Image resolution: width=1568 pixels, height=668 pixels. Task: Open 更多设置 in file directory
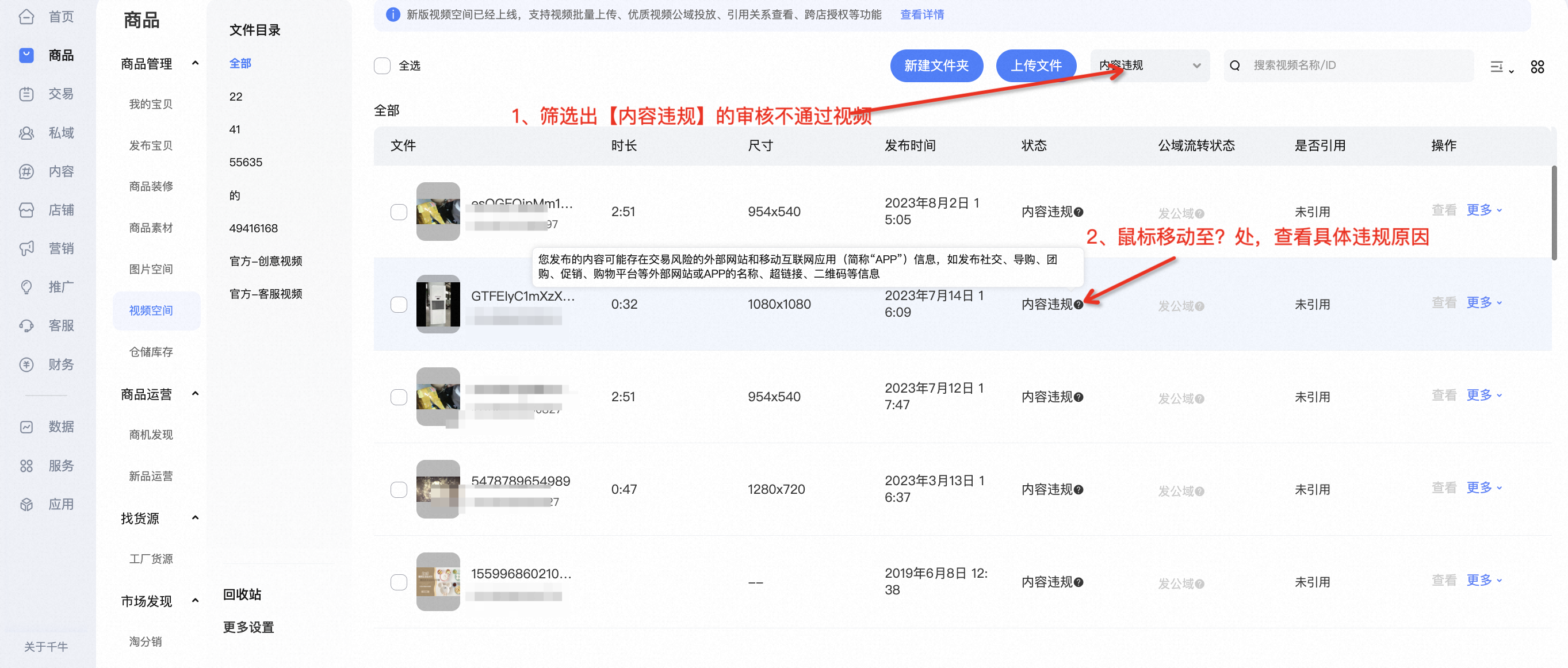coord(248,627)
